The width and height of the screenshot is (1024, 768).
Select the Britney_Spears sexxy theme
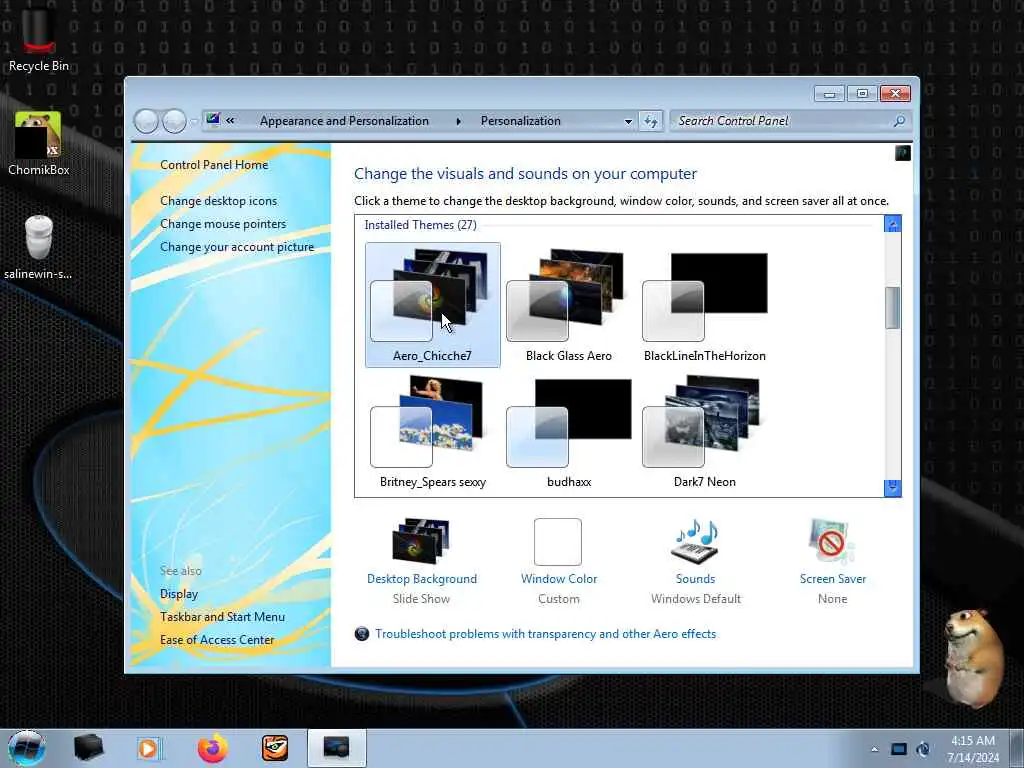(432, 431)
